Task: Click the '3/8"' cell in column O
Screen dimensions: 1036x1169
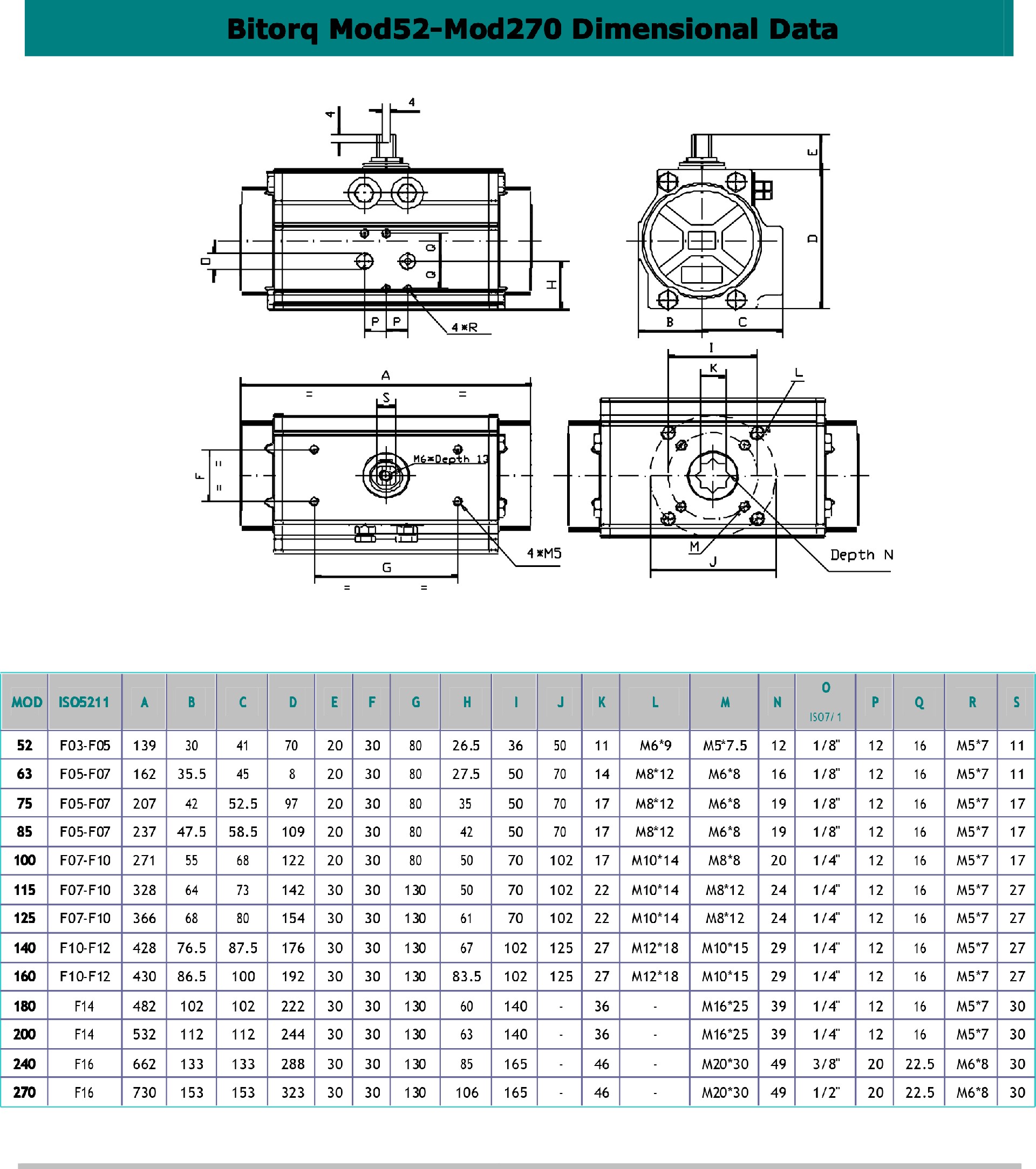Action: point(826,1064)
